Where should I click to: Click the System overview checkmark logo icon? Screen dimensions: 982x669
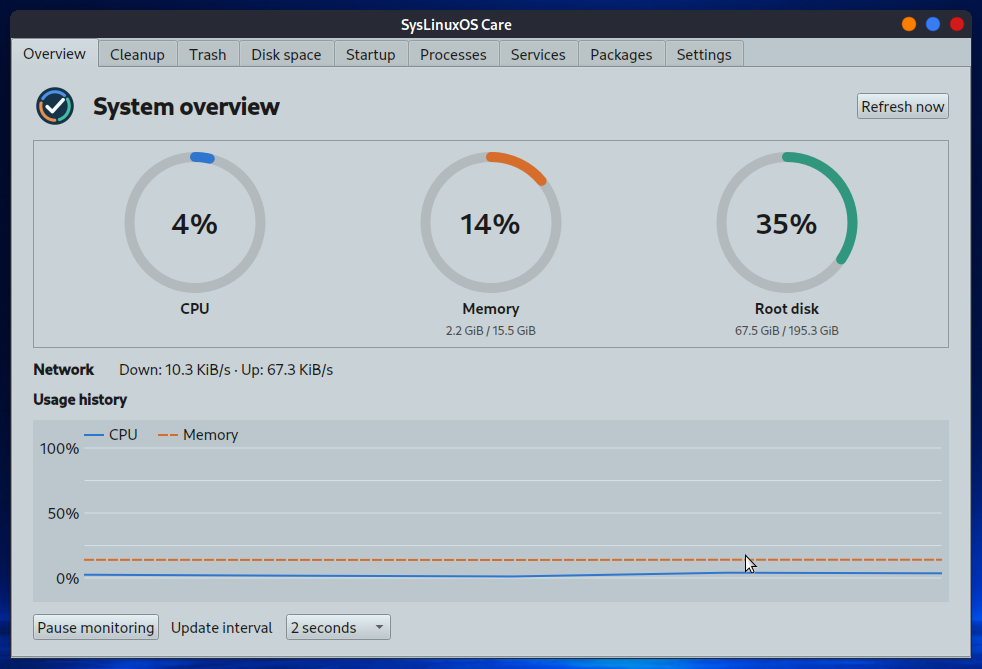(54, 106)
